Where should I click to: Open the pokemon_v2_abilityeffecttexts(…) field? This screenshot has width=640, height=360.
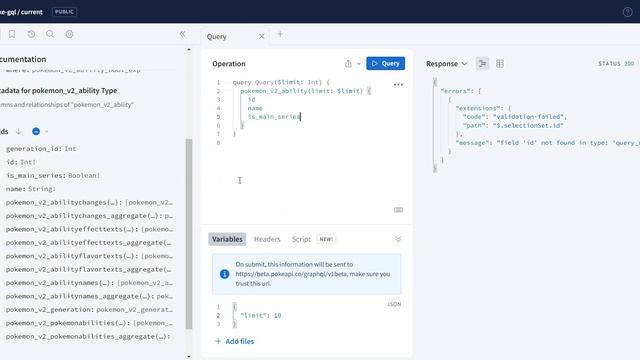tap(89, 229)
